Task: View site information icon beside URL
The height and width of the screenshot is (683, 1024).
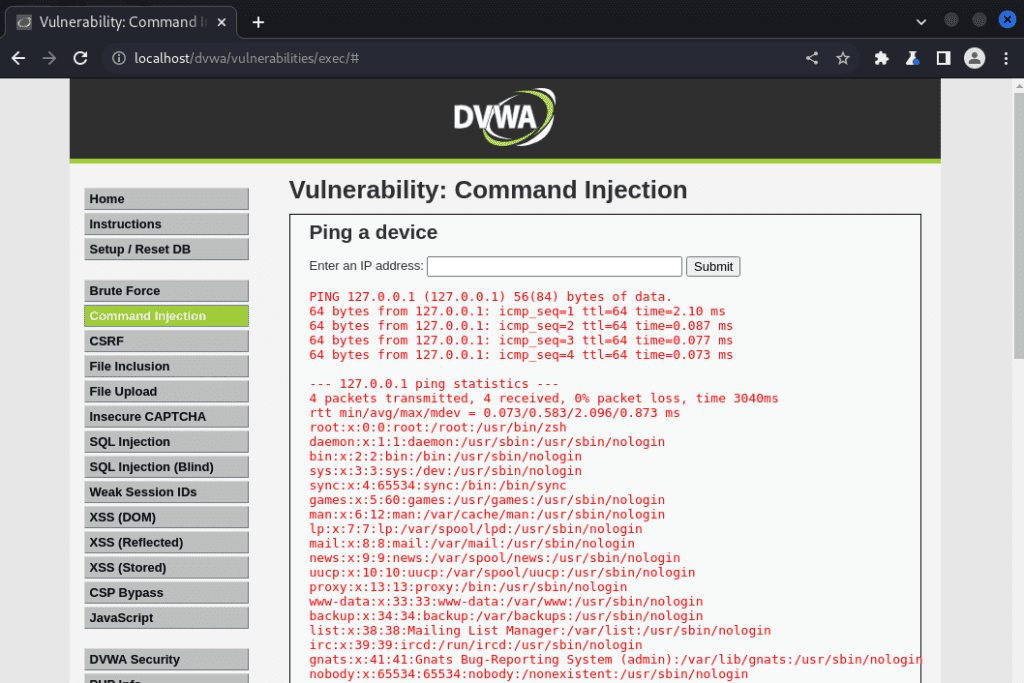Action: pos(119,58)
